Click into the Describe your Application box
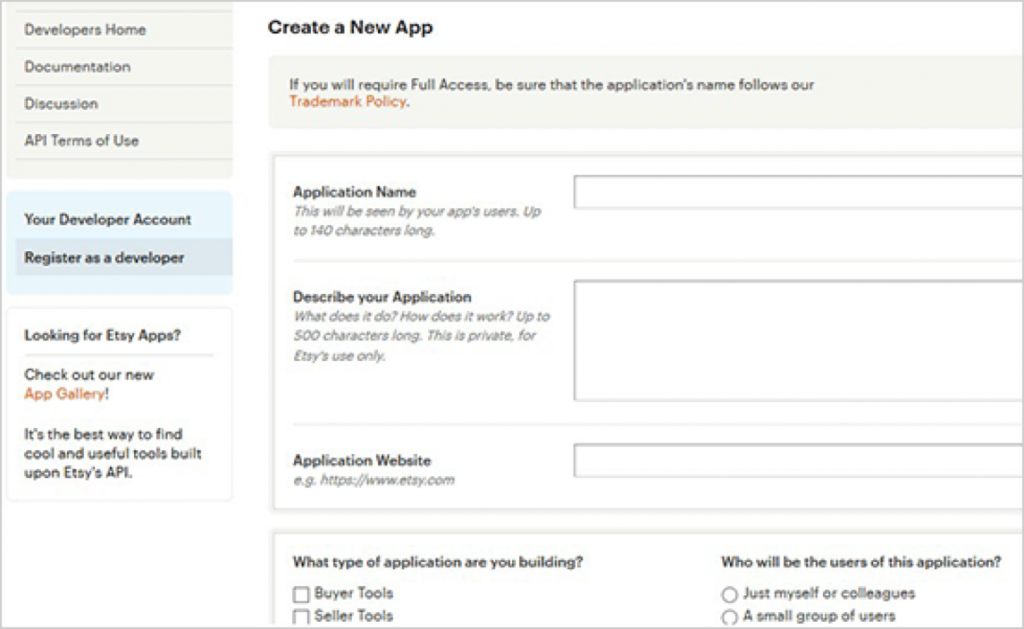1024x629 pixels. point(799,340)
